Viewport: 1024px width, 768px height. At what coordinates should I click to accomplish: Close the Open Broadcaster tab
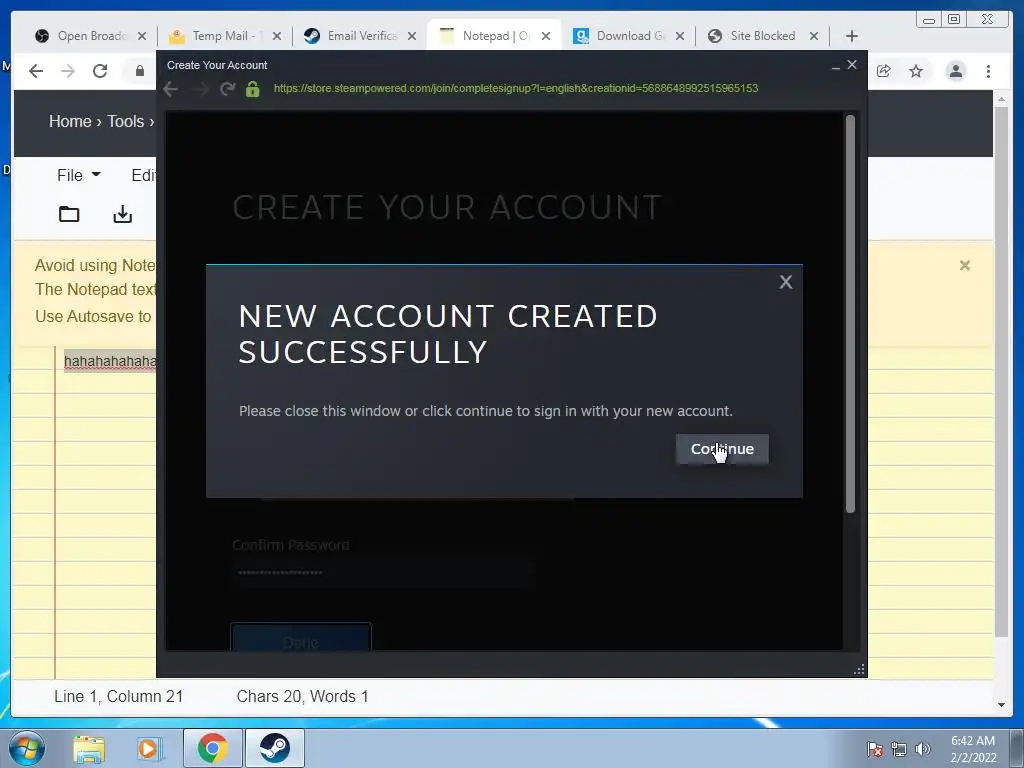coord(142,36)
